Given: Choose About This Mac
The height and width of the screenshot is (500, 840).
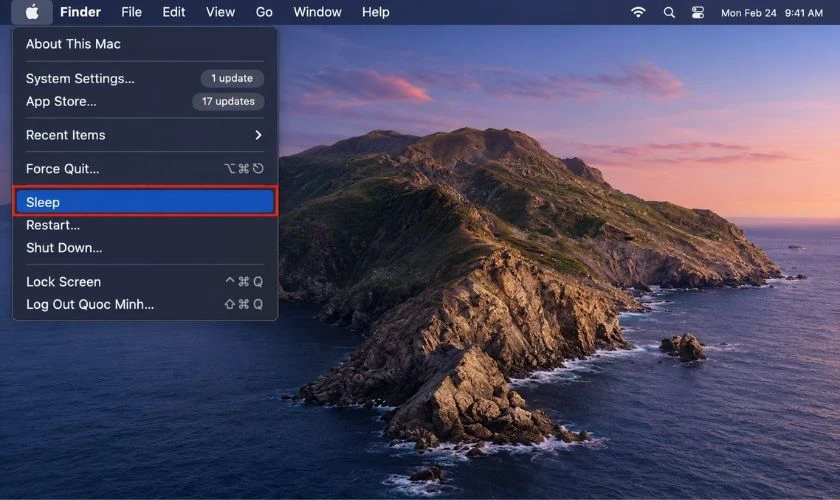Looking at the screenshot, I should click(145, 44).
